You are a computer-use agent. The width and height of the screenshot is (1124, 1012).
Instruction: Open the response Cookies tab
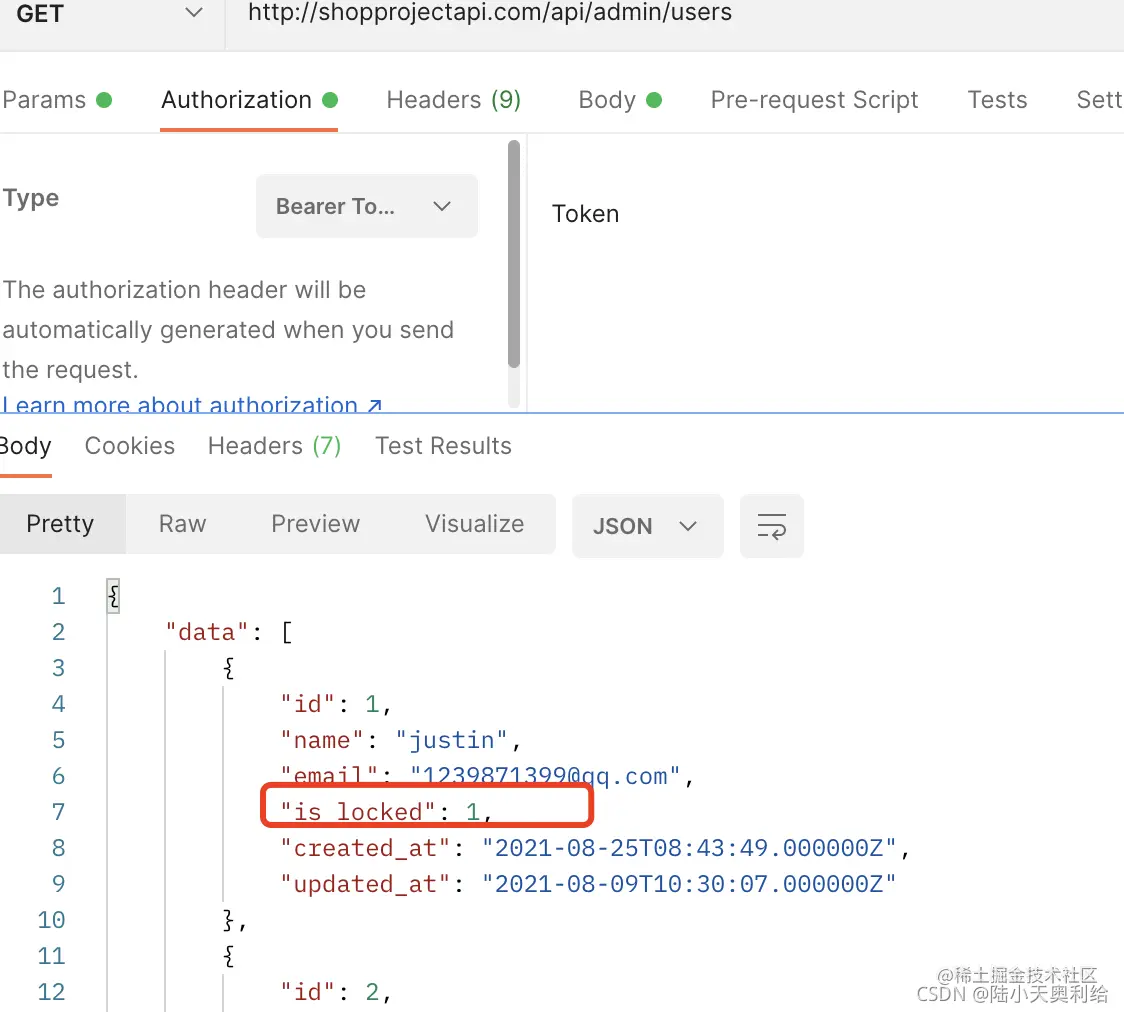click(130, 446)
